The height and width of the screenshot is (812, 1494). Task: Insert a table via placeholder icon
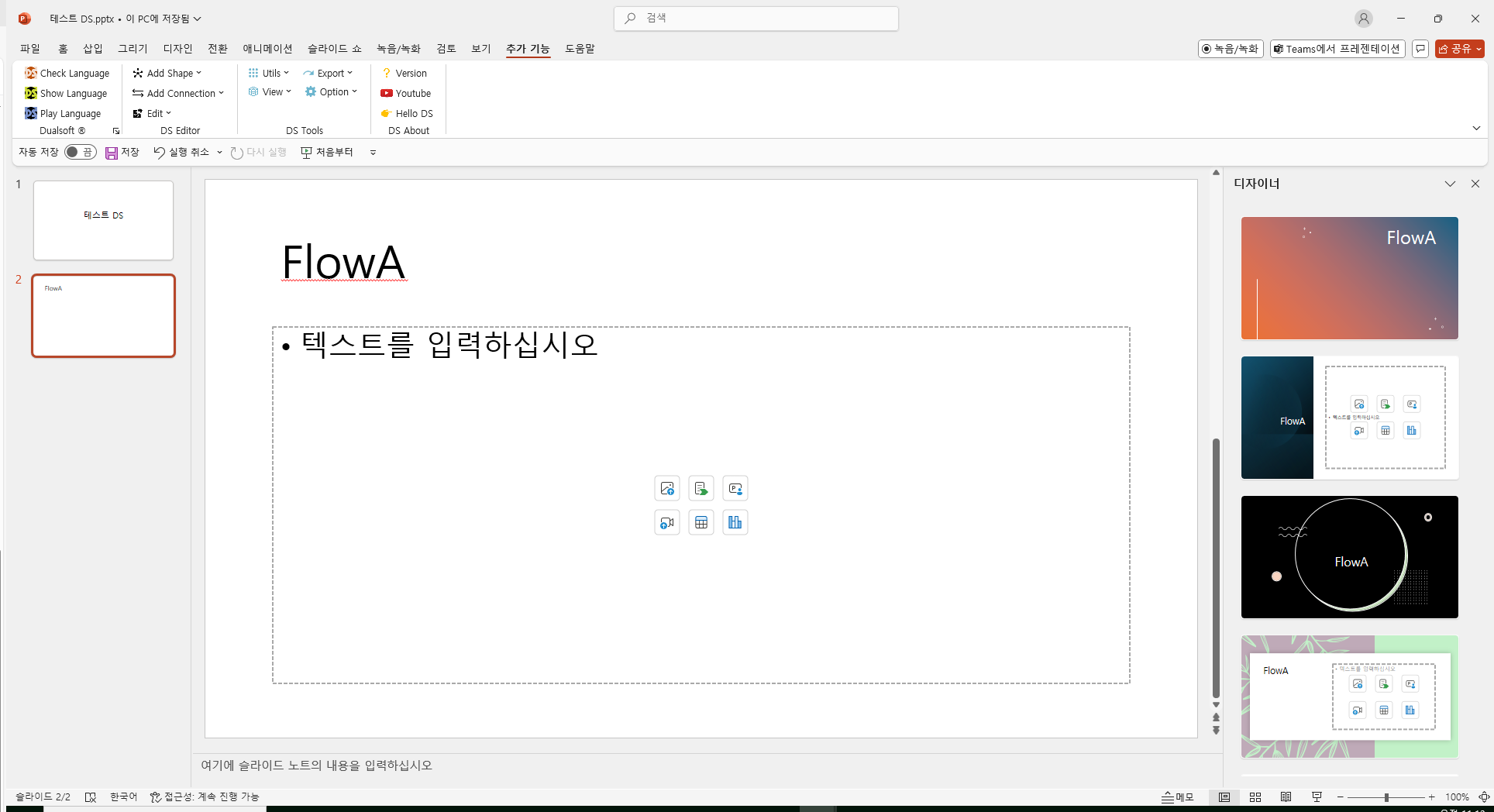pos(701,523)
